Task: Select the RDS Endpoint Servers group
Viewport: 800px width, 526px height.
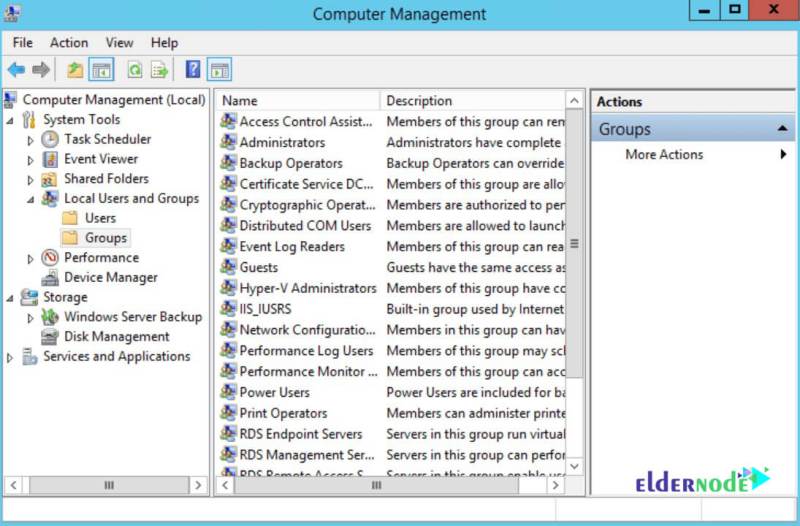Action: pos(301,434)
